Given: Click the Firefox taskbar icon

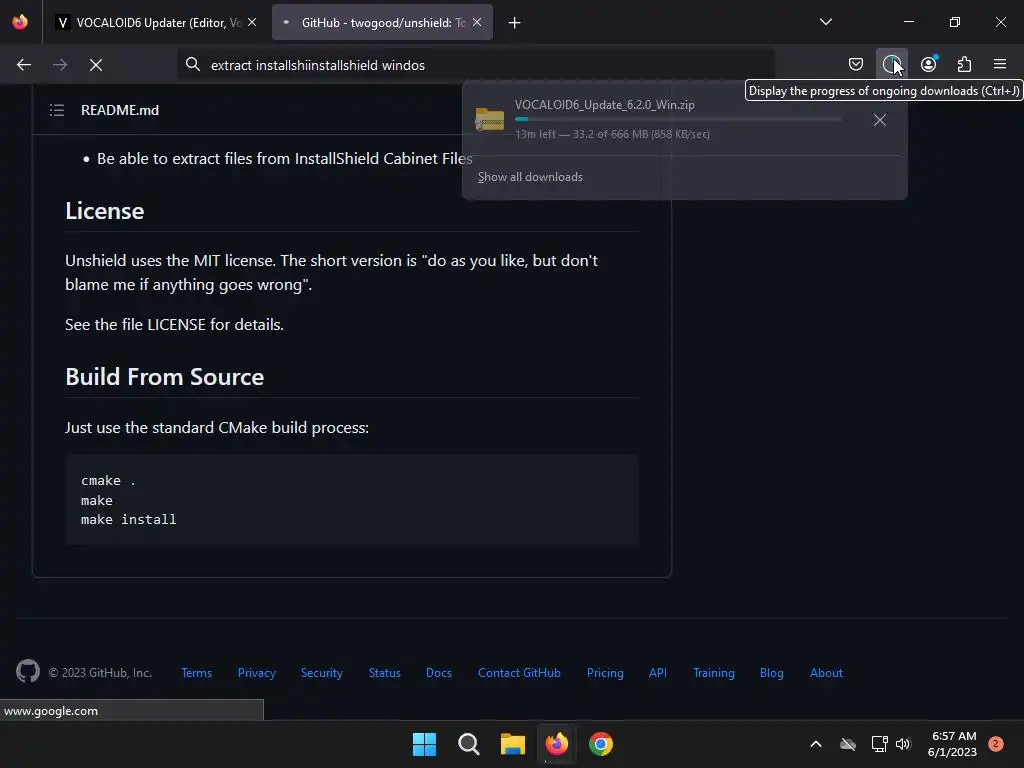Looking at the screenshot, I should [556, 744].
